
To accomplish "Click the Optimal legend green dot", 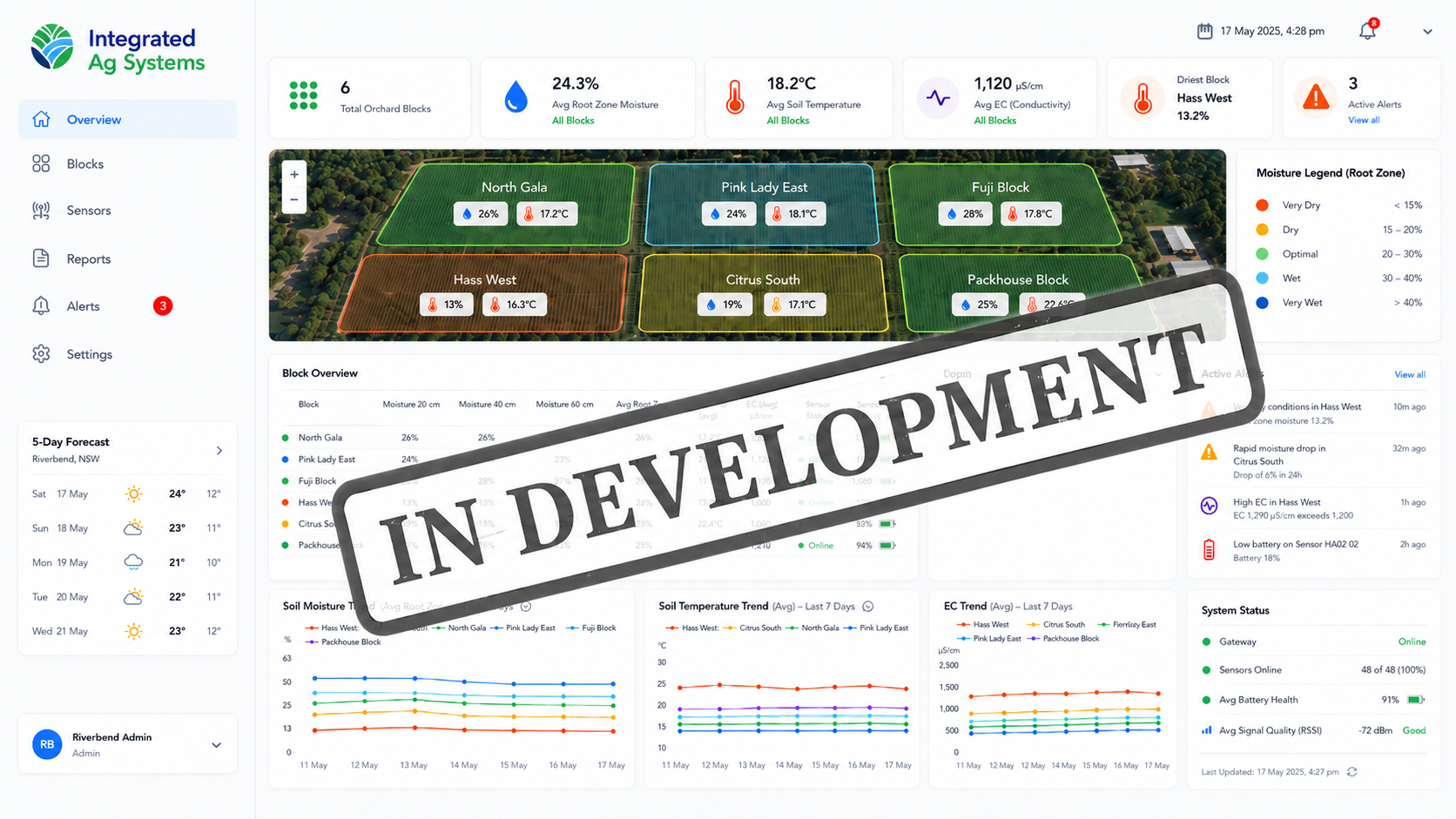I will click(x=1262, y=254).
